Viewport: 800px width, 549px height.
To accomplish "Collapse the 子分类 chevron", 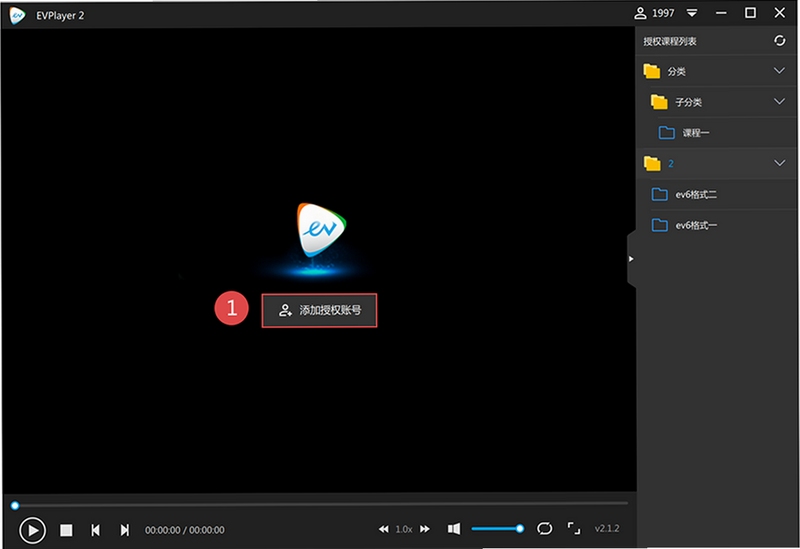I will tap(779, 102).
